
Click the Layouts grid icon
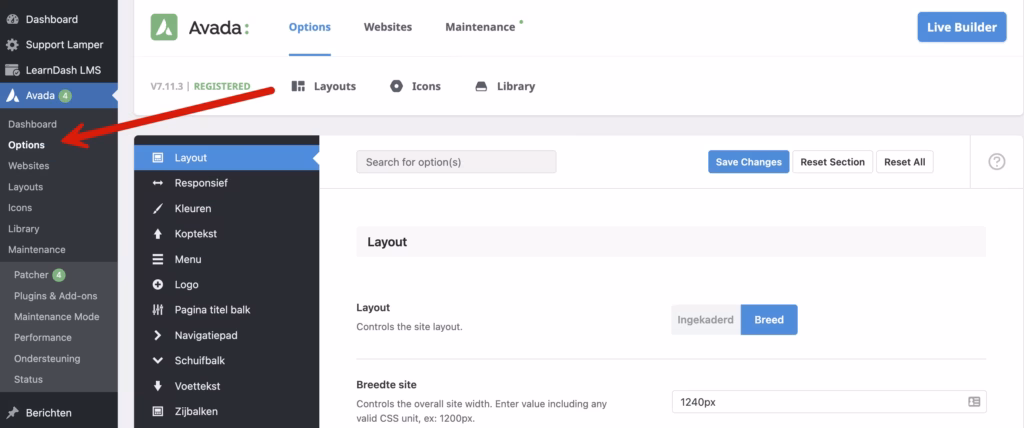pyautogui.click(x=298, y=86)
